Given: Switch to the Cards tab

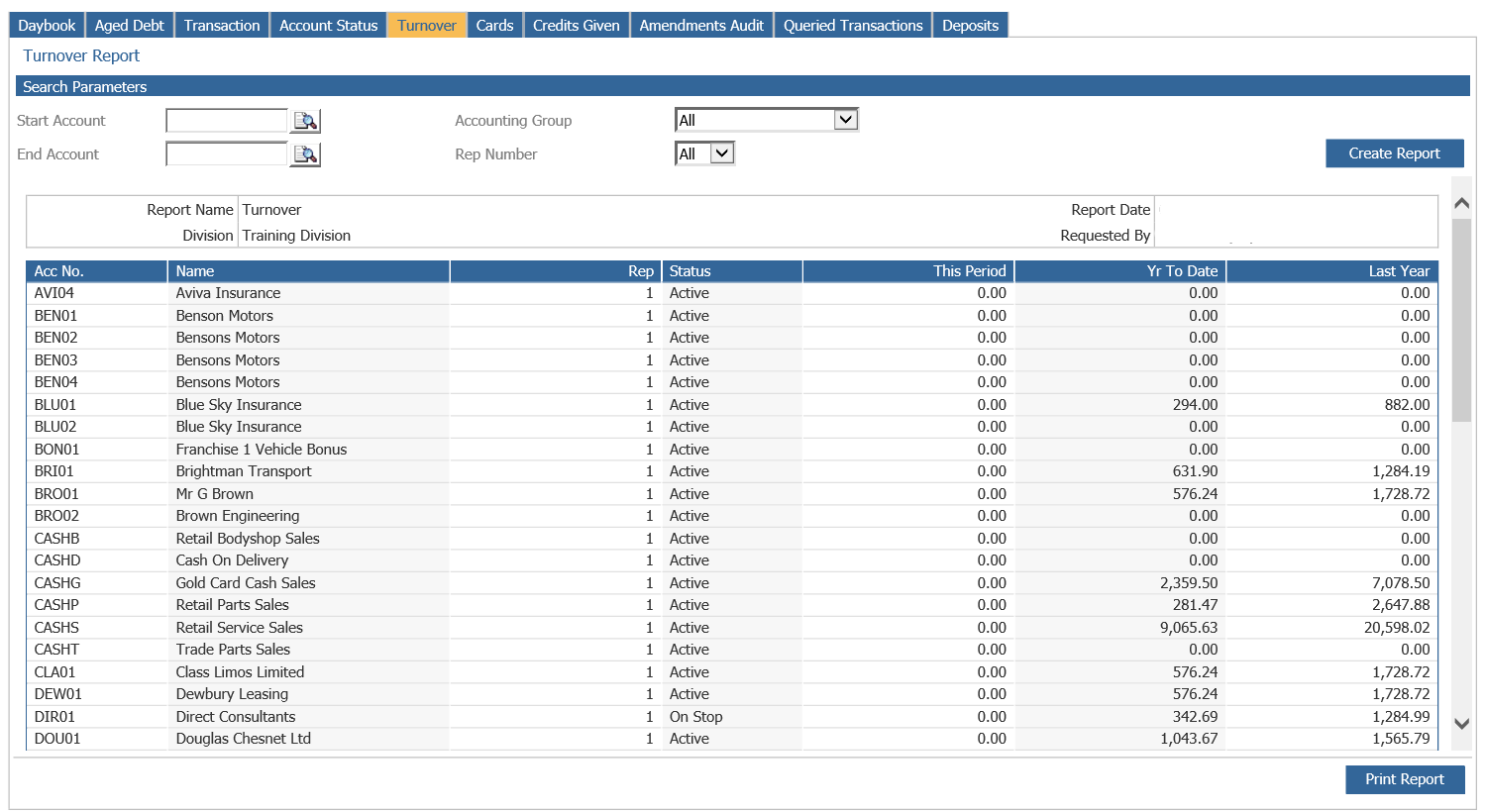Looking at the screenshot, I should (x=494, y=25).
